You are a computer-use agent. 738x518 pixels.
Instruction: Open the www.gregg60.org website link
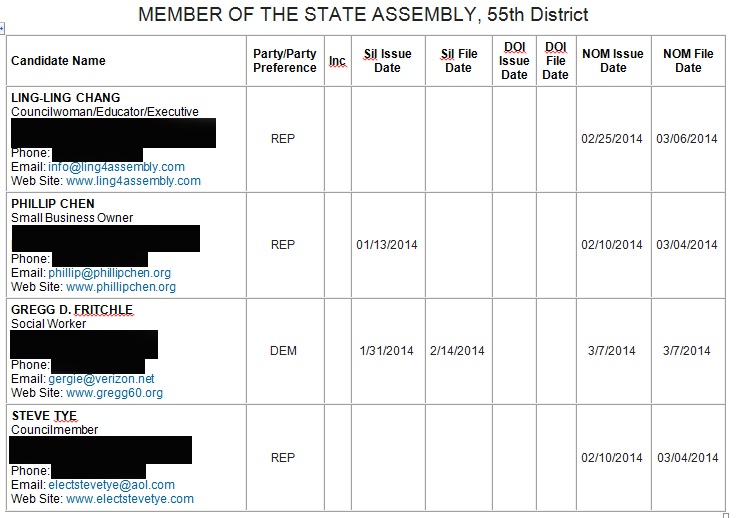point(114,393)
